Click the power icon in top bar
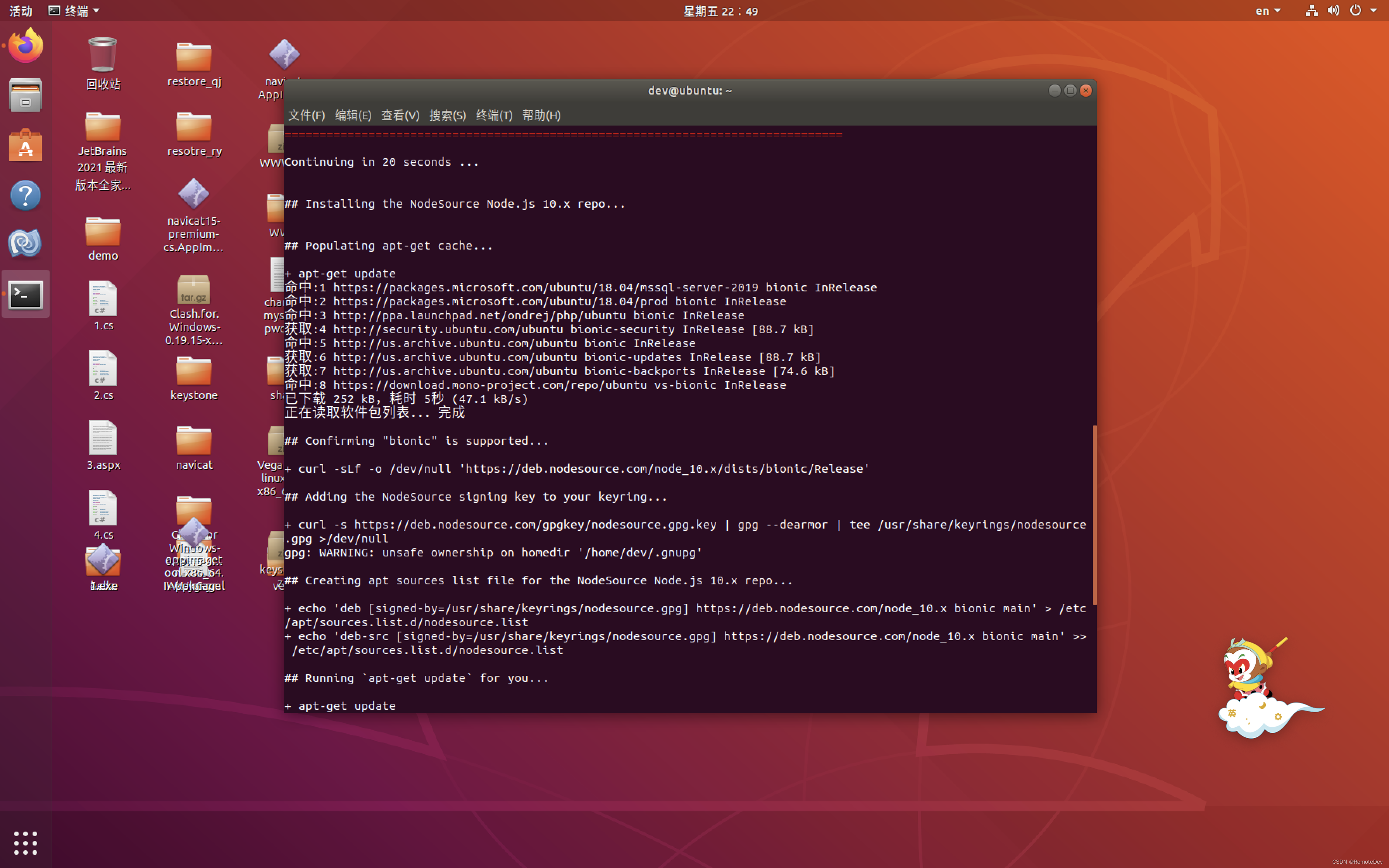The height and width of the screenshot is (868, 1389). click(1355, 10)
